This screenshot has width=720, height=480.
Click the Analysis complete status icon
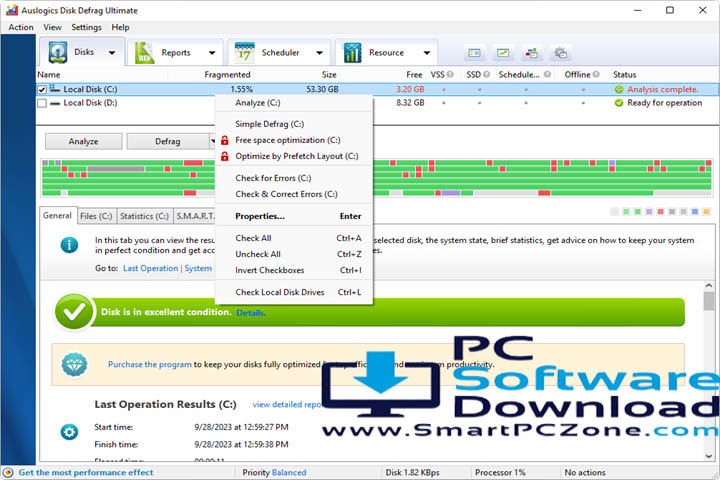pyautogui.click(x=619, y=90)
